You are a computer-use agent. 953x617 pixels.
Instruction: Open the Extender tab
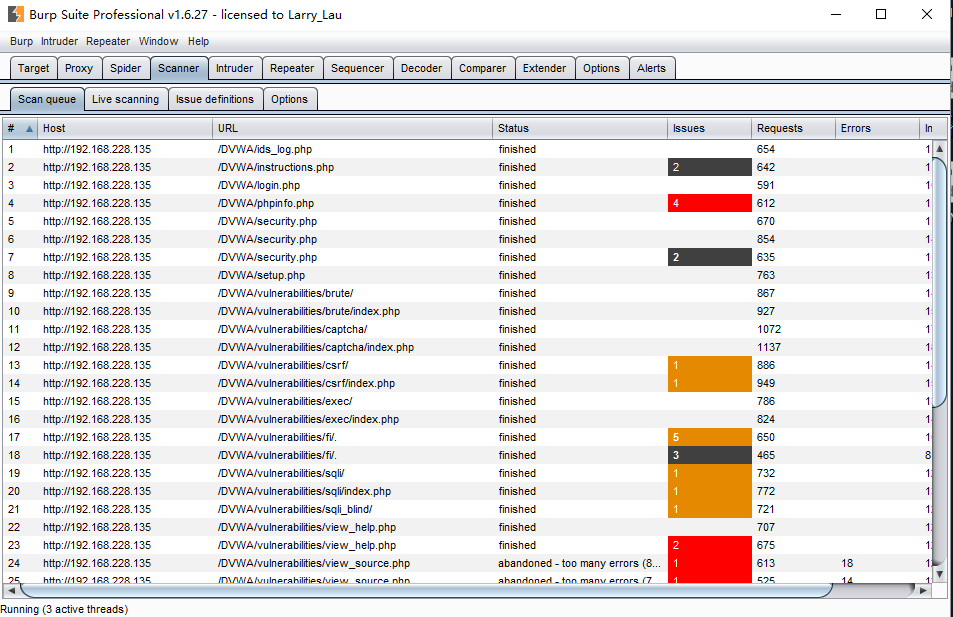[544, 68]
